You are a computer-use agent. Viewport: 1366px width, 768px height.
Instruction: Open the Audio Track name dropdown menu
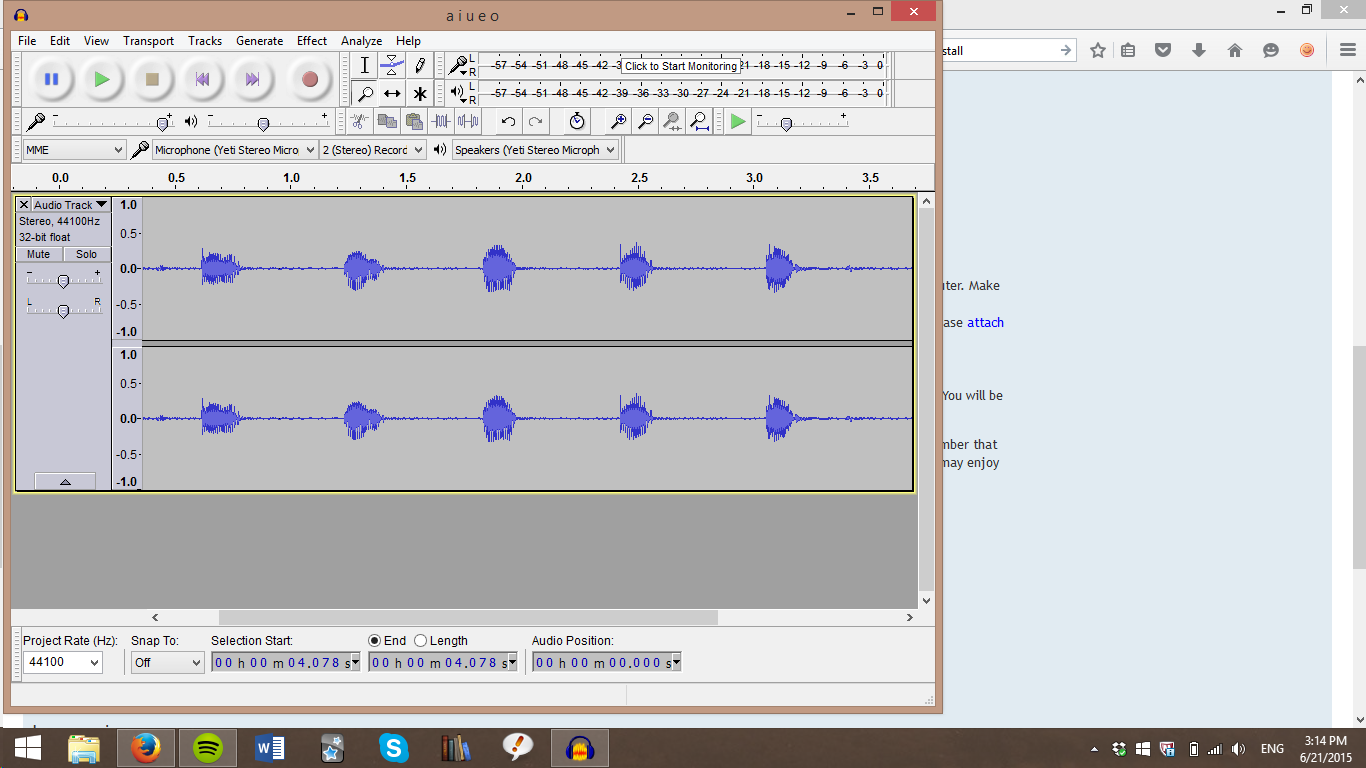pos(70,205)
